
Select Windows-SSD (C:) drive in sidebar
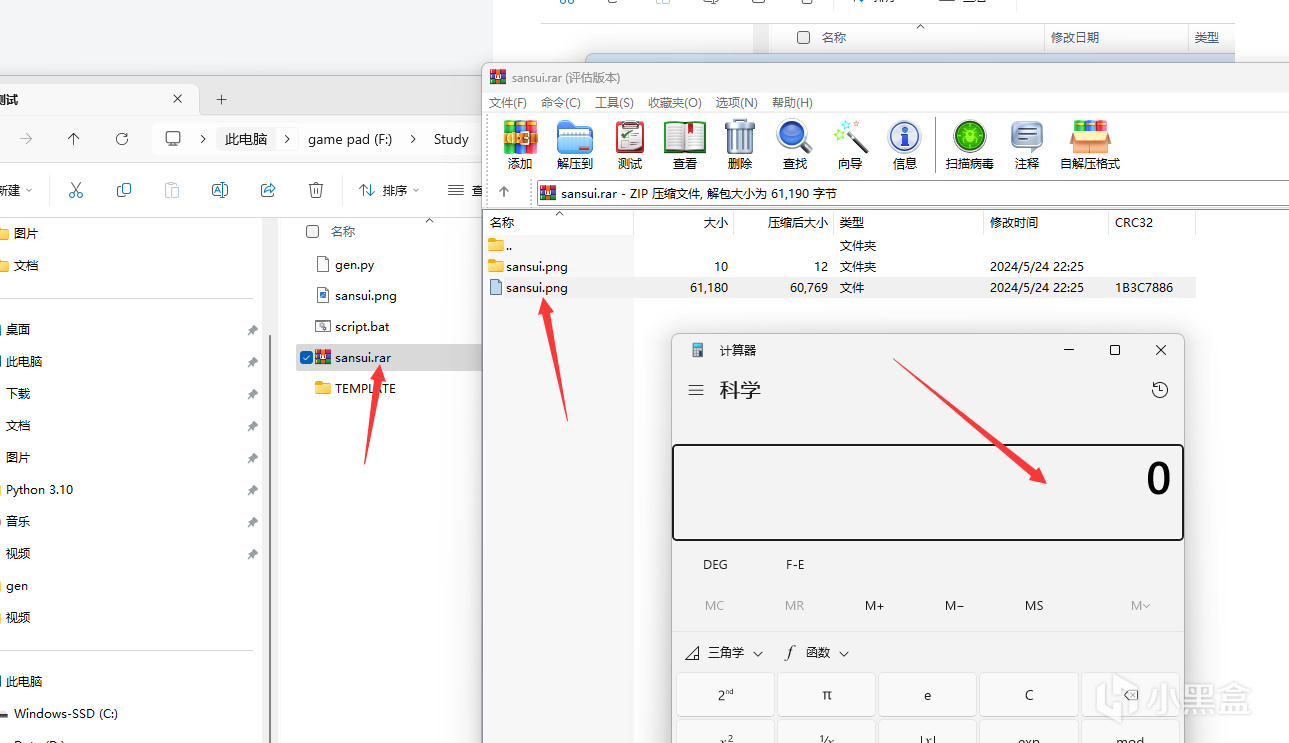click(65, 714)
